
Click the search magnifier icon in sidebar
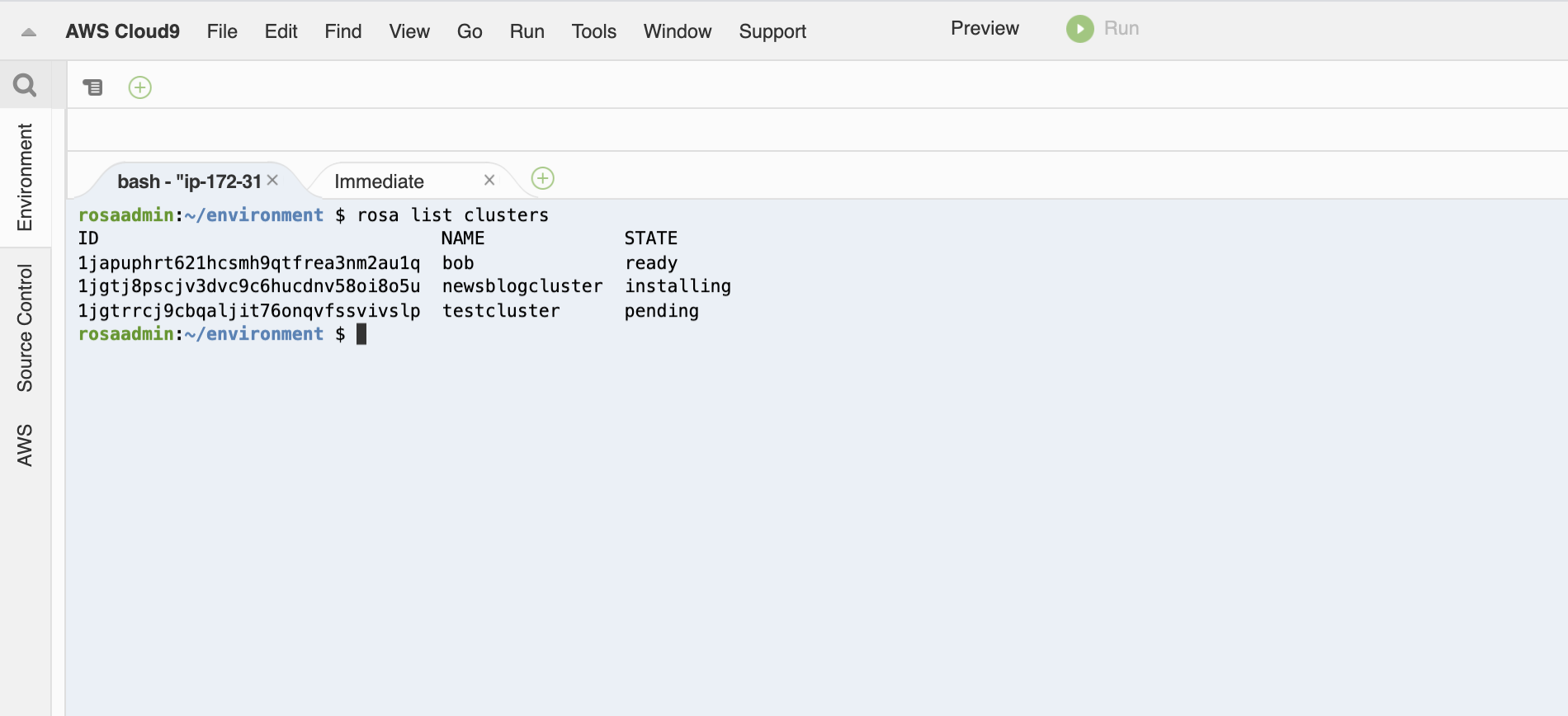coord(25,85)
